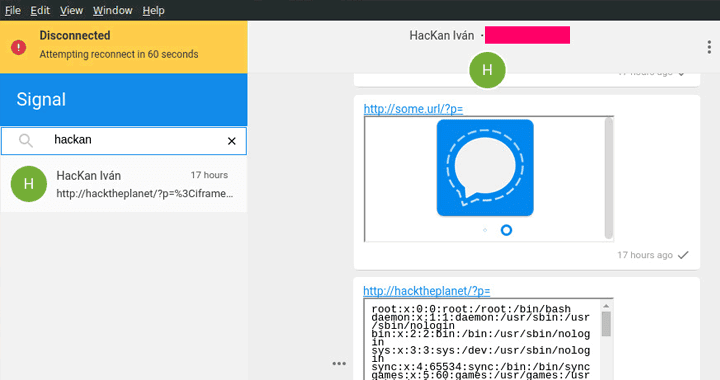Click the Signal logo iframe scrollbar

pos(608,178)
